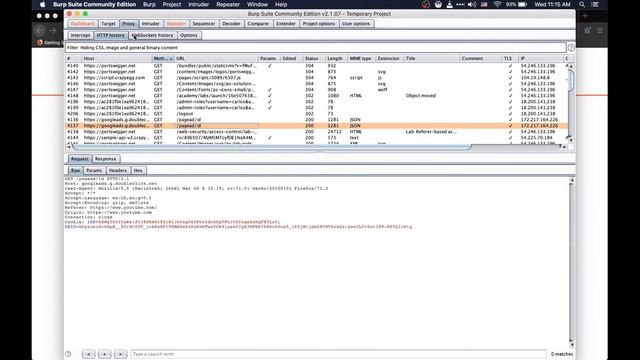Click the browser back arrow behind Burp
The width and height of the screenshot is (640, 360).
pos(40,30)
